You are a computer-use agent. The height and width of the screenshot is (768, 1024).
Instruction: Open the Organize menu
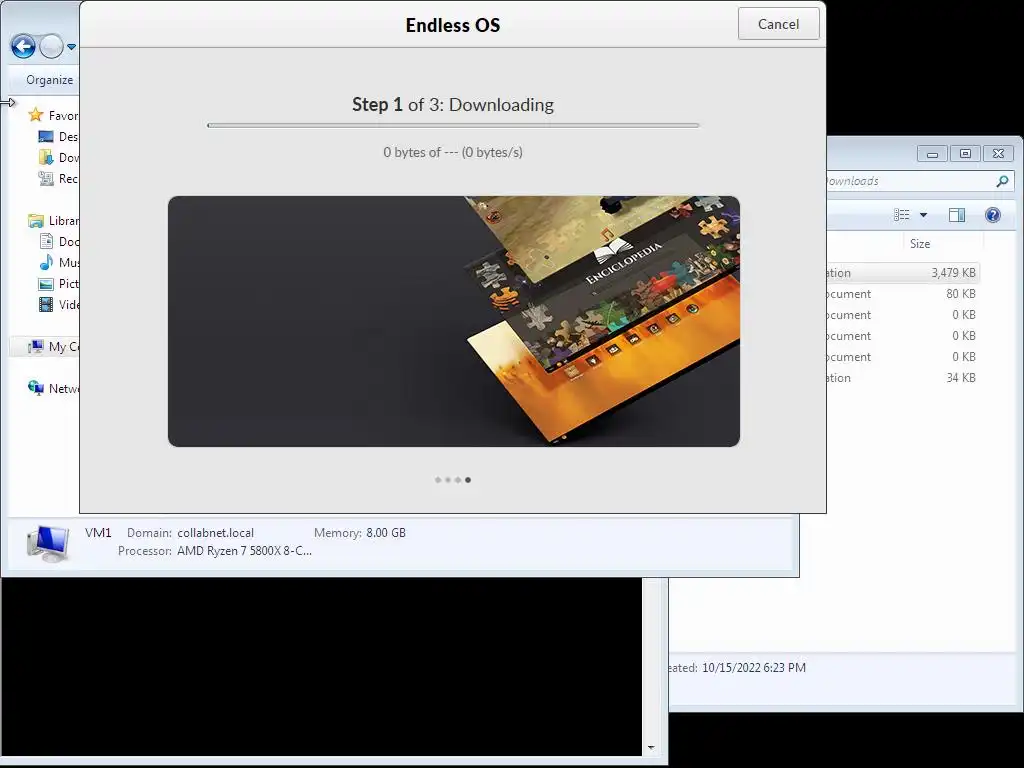(50, 80)
